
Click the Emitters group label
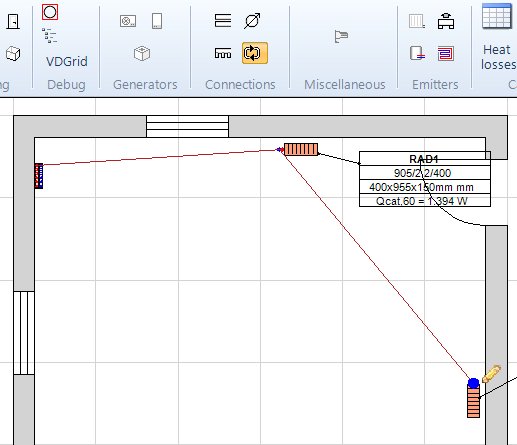pos(435,85)
